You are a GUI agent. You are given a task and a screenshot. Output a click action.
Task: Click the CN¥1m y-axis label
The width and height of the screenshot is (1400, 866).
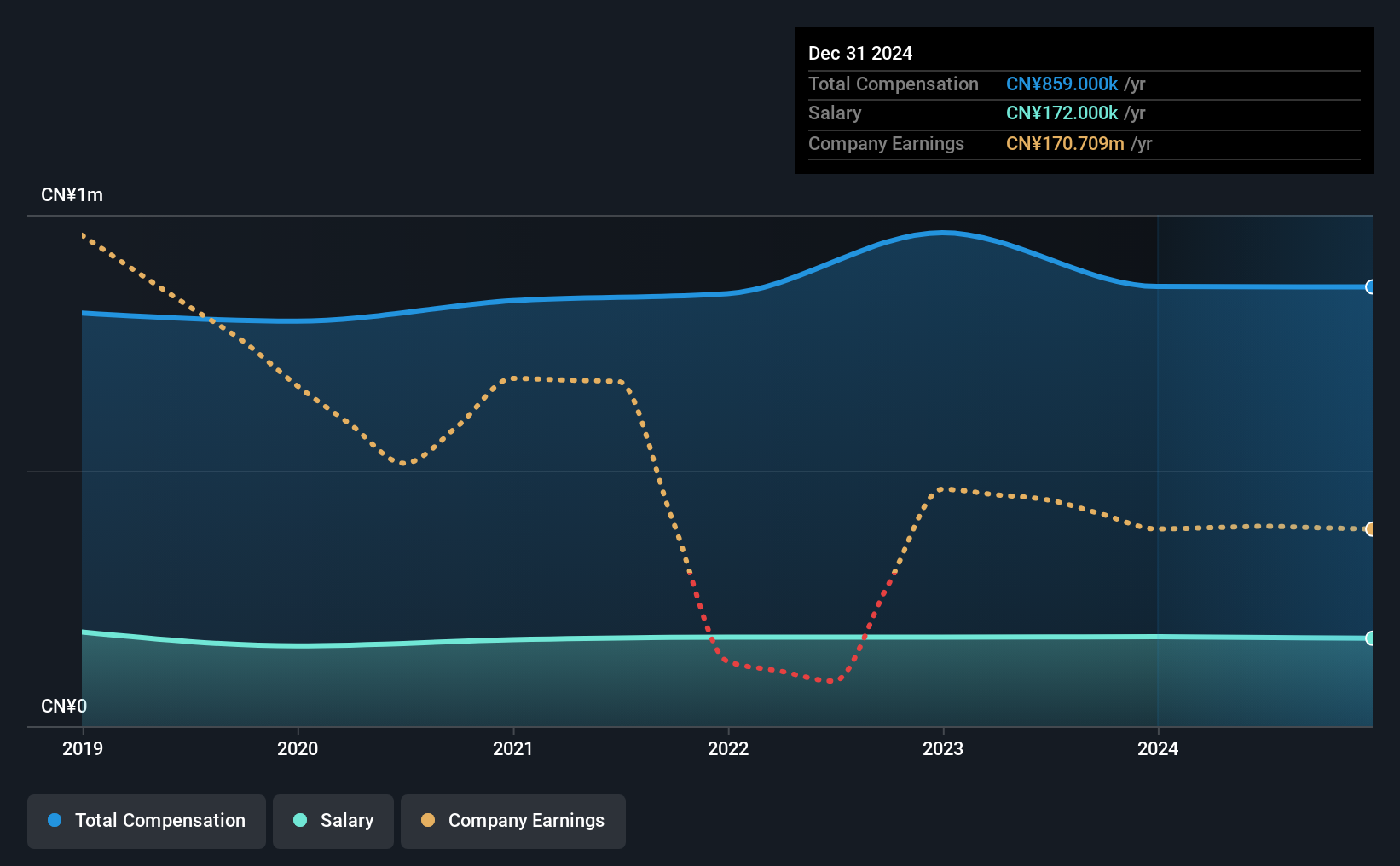click(x=72, y=195)
